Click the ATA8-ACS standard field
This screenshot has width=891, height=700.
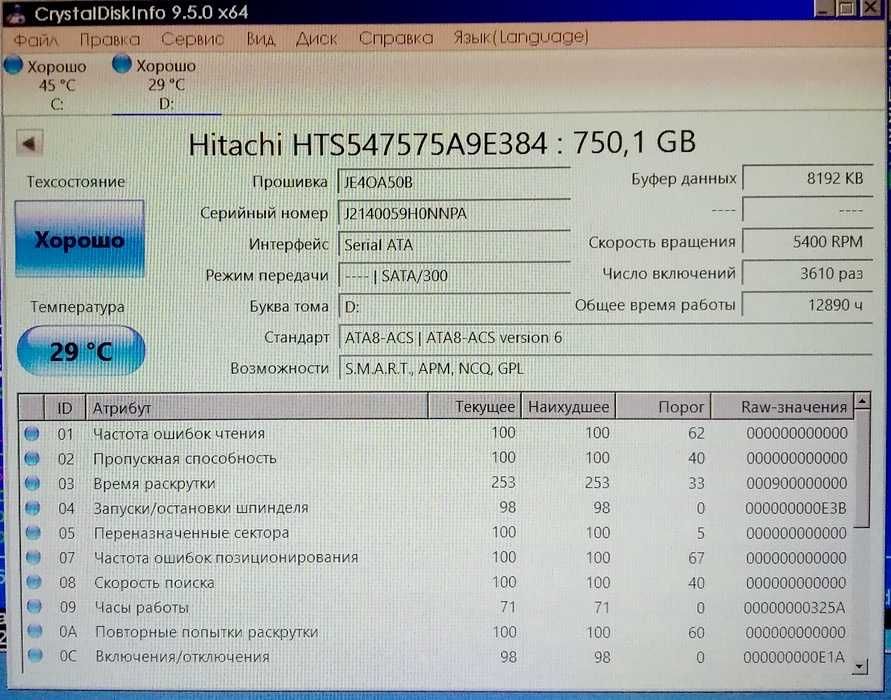click(605, 338)
